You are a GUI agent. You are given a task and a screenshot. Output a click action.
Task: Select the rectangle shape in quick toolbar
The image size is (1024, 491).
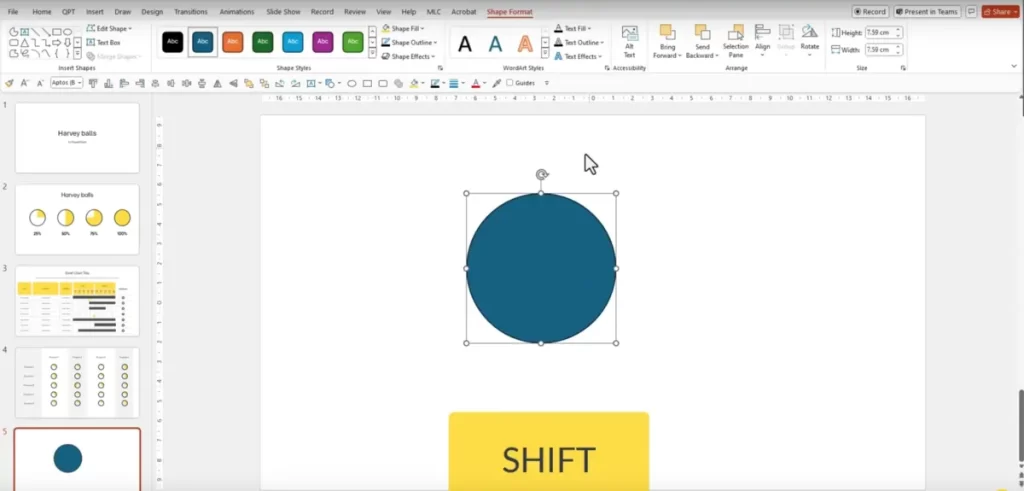pyautogui.click(x=367, y=83)
